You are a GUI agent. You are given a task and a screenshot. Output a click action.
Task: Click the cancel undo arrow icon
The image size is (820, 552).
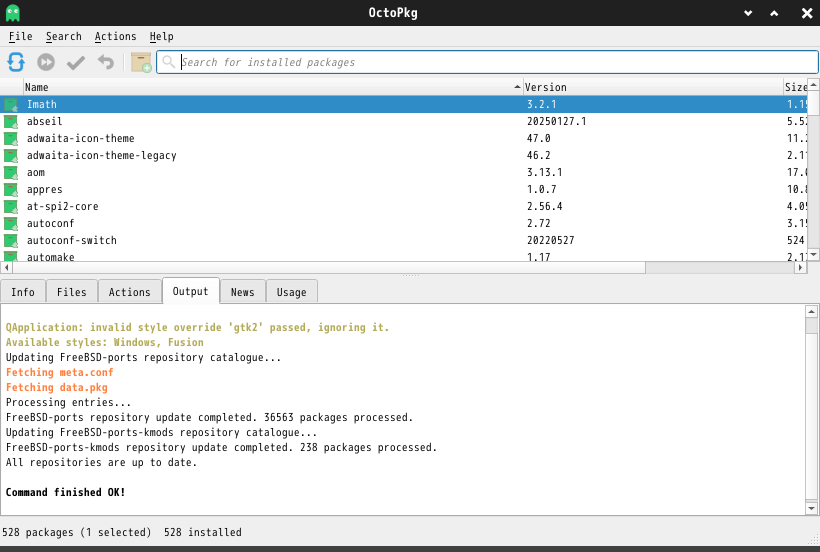point(106,62)
